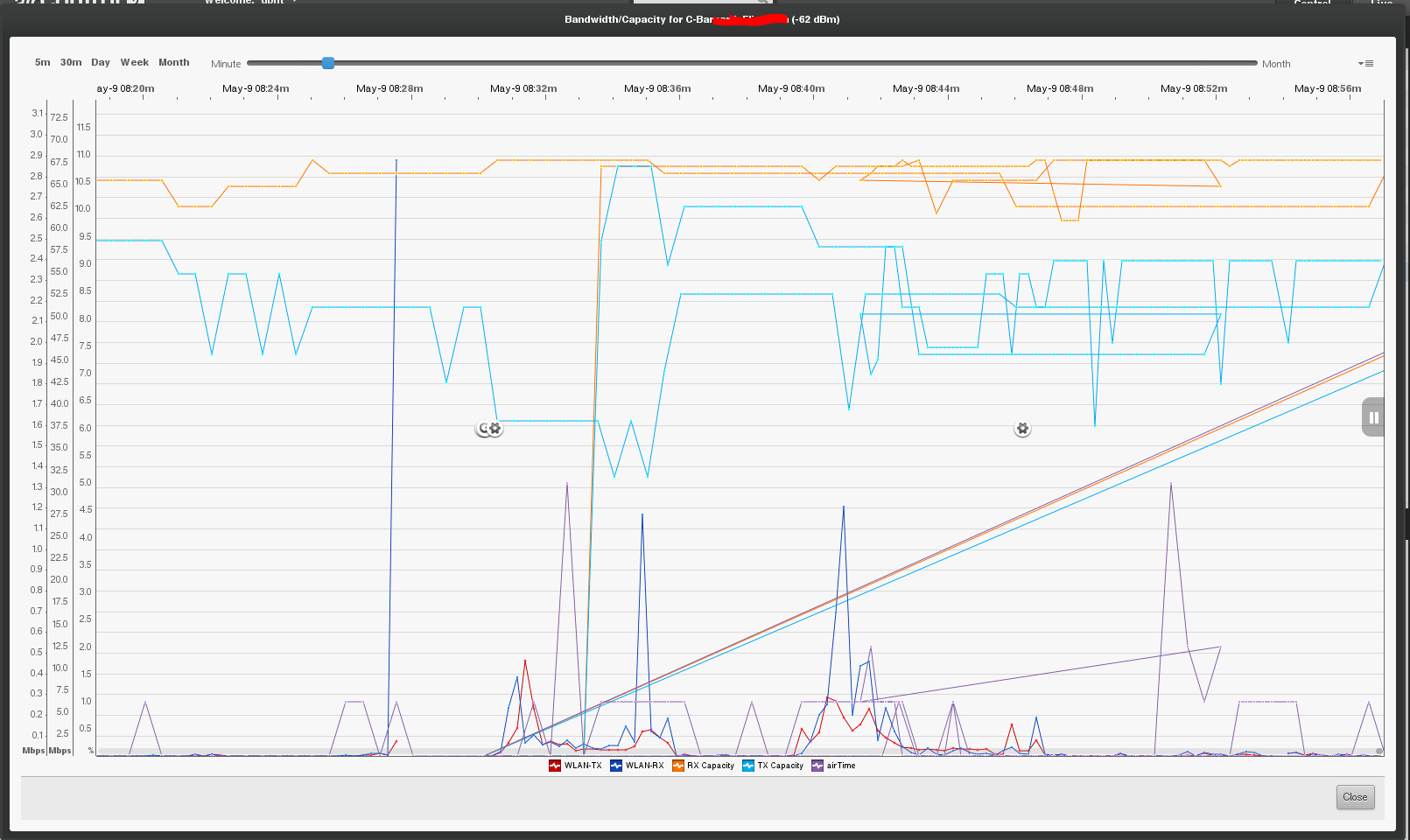Click Month label at slider's right end
This screenshot has width=1410, height=840.
pyautogui.click(x=1276, y=64)
